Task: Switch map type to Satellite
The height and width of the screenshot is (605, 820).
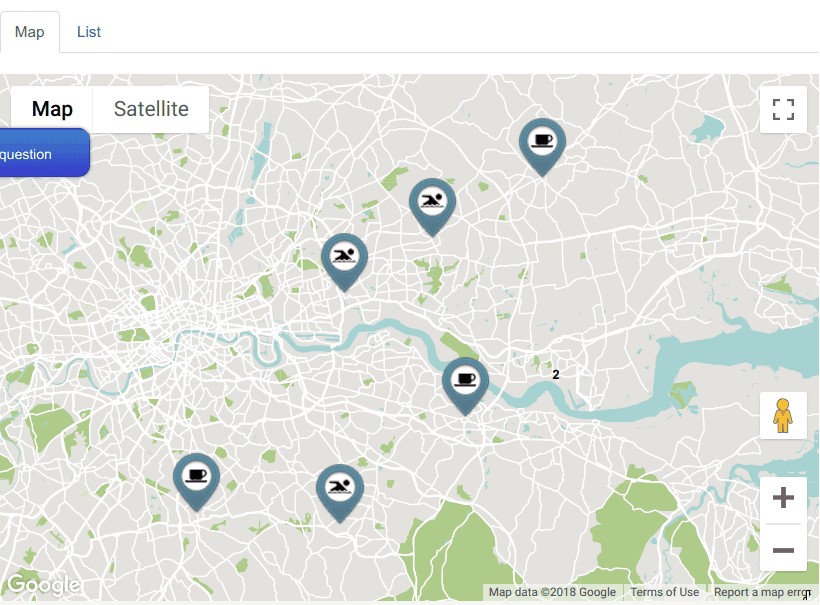Action: pos(151,109)
